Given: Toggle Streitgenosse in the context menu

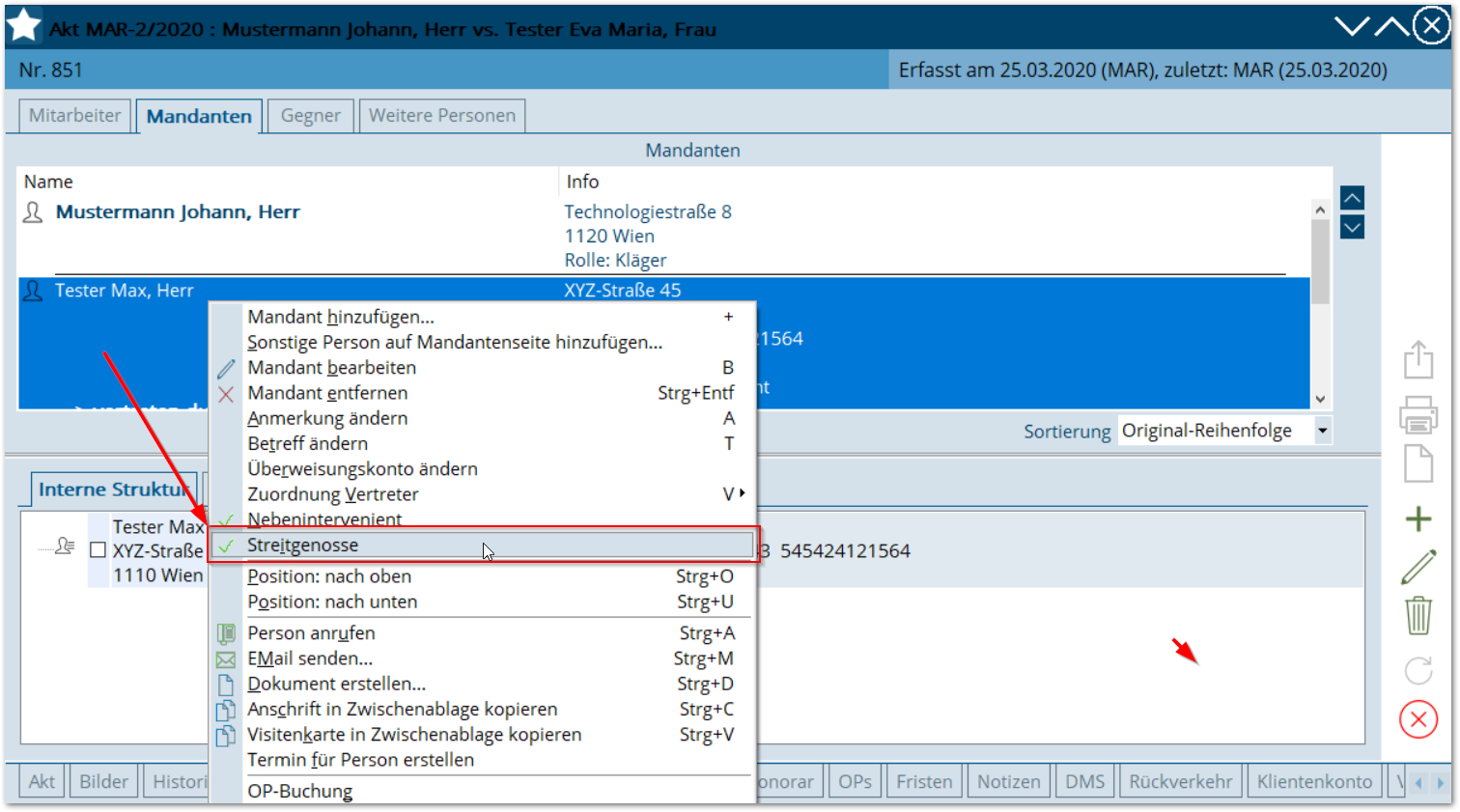Looking at the screenshot, I should click(483, 546).
